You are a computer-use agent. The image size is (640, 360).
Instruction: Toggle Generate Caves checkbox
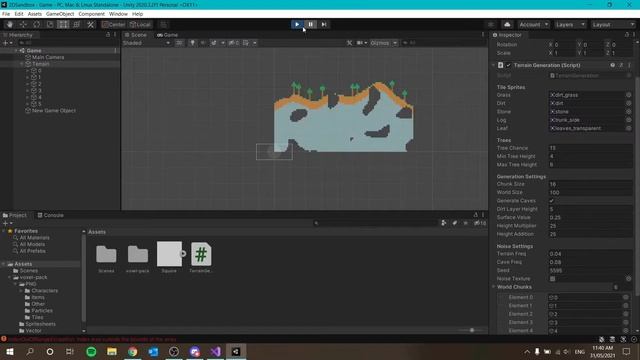pyautogui.click(x=552, y=201)
